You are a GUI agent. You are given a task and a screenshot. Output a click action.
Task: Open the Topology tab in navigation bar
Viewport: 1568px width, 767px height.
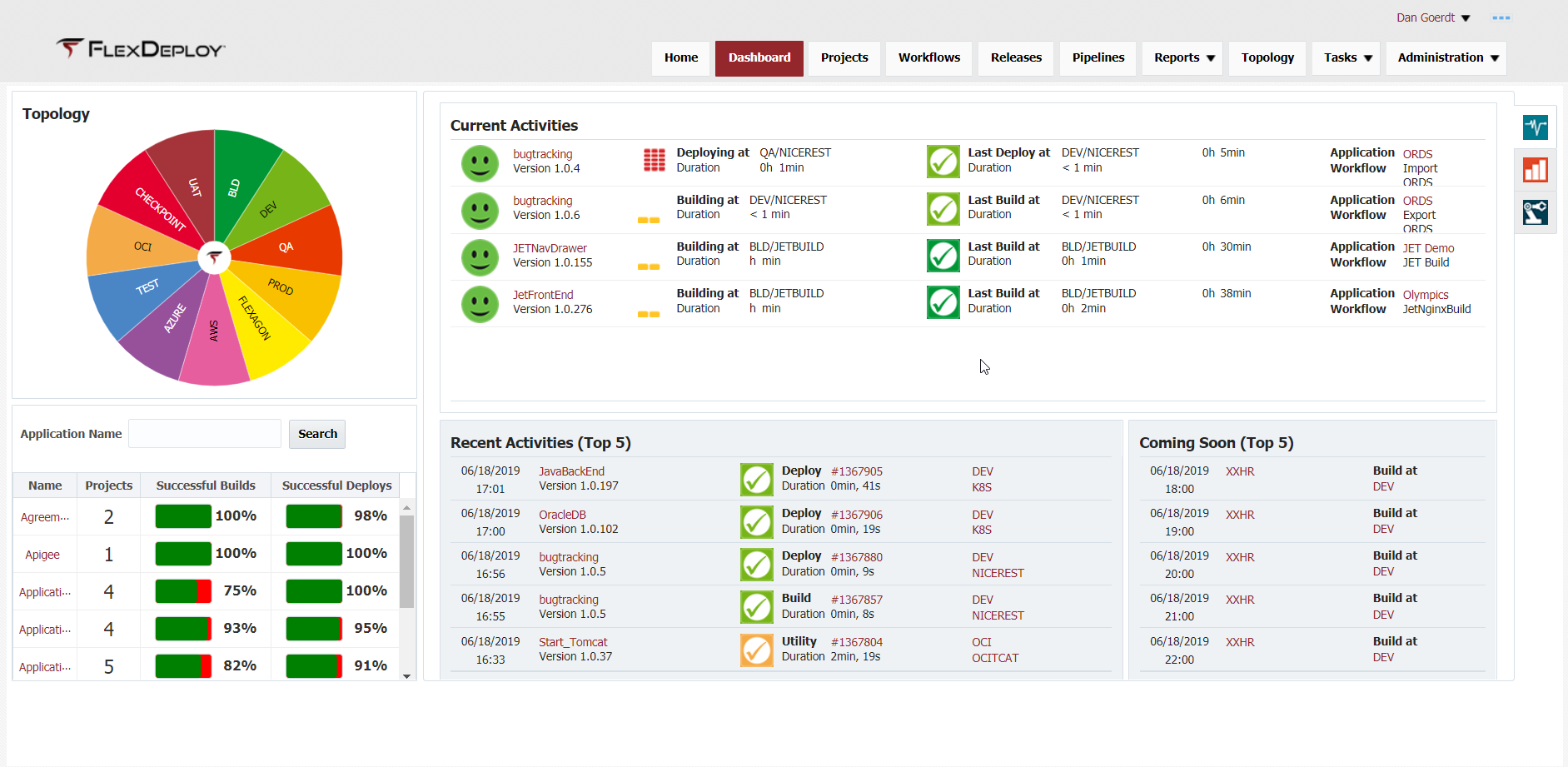pos(1267,58)
